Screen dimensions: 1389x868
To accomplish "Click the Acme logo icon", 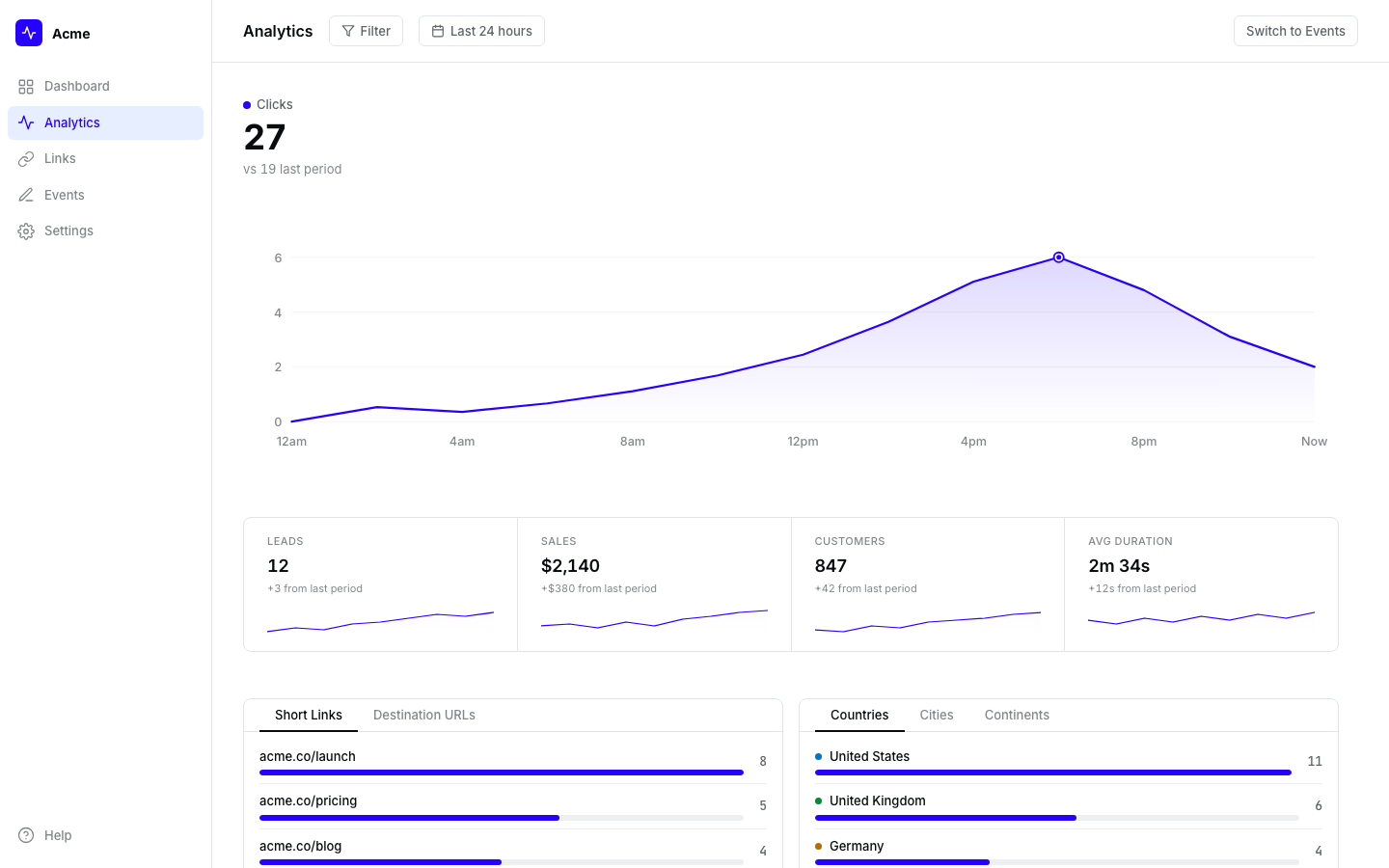I will click(28, 33).
